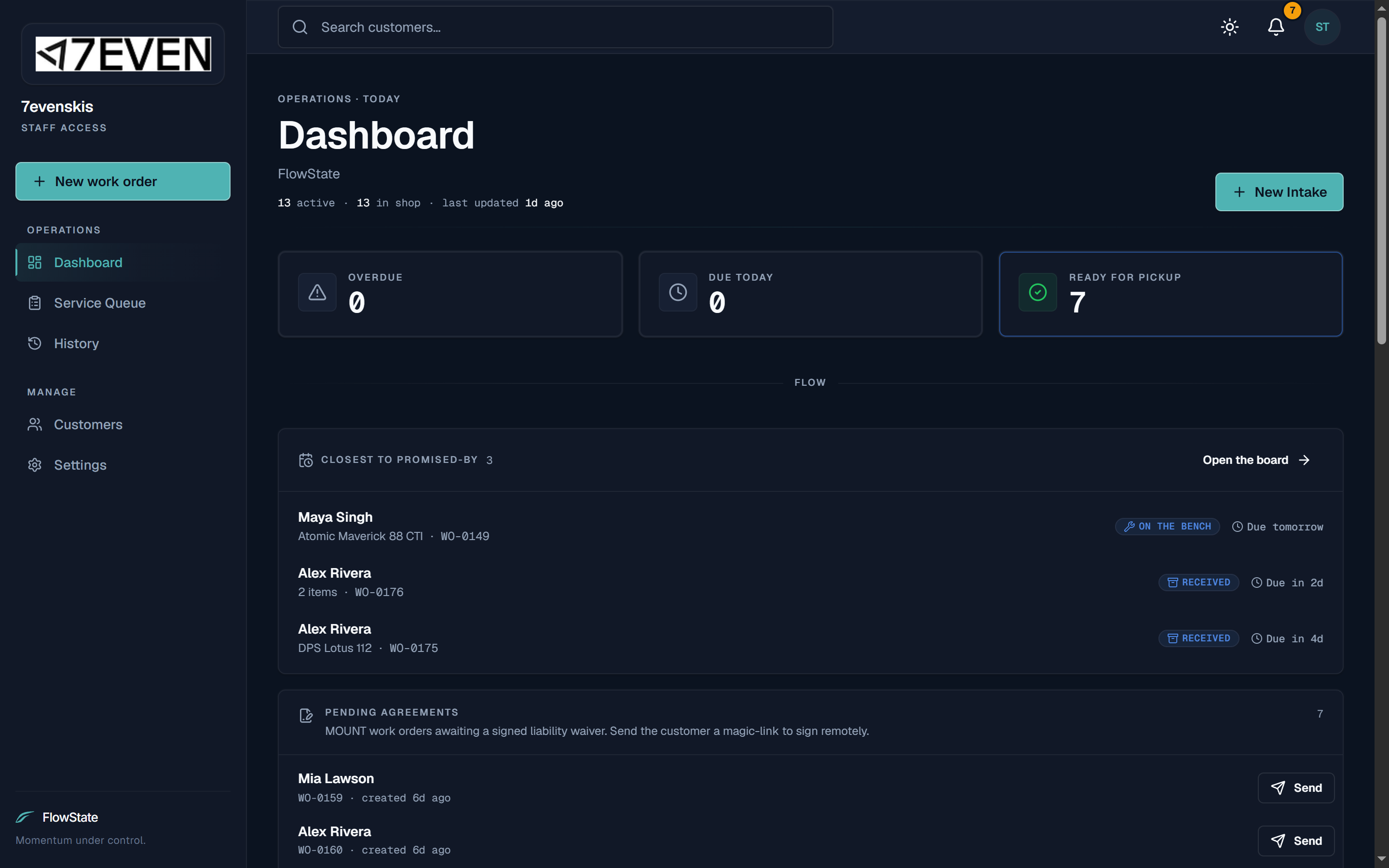1389x868 pixels.
Task: Click the Ready for Pickup checkmark icon
Action: coord(1038,292)
